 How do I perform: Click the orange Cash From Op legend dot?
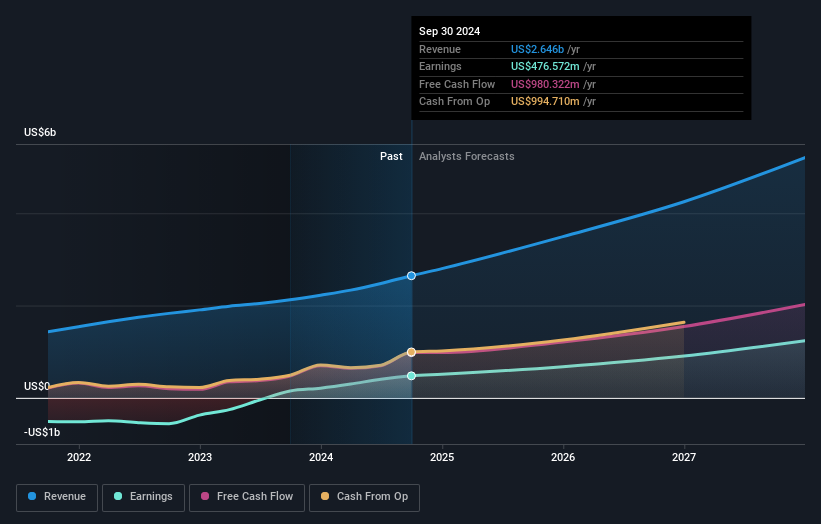(x=325, y=496)
